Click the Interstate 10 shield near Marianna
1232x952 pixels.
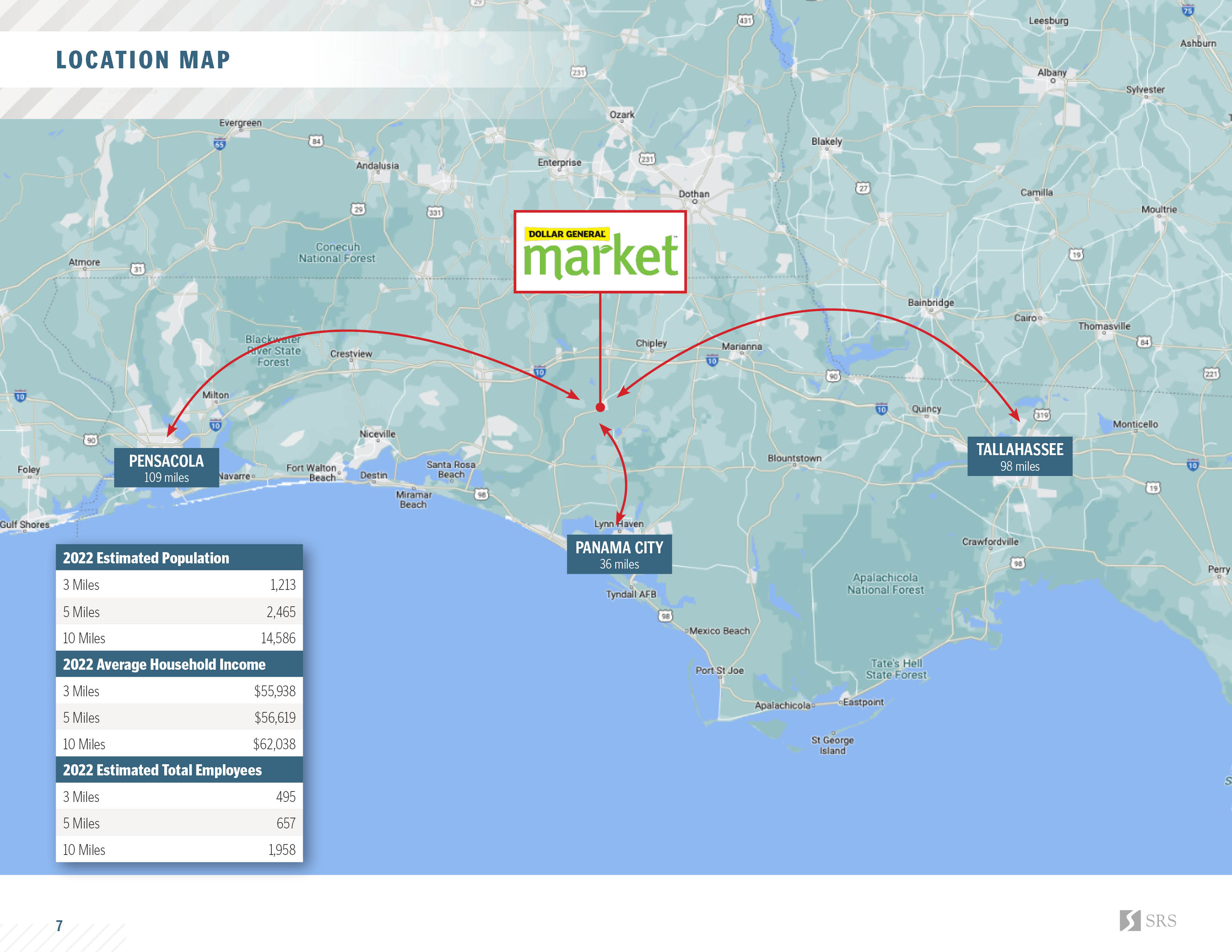coord(712,361)
